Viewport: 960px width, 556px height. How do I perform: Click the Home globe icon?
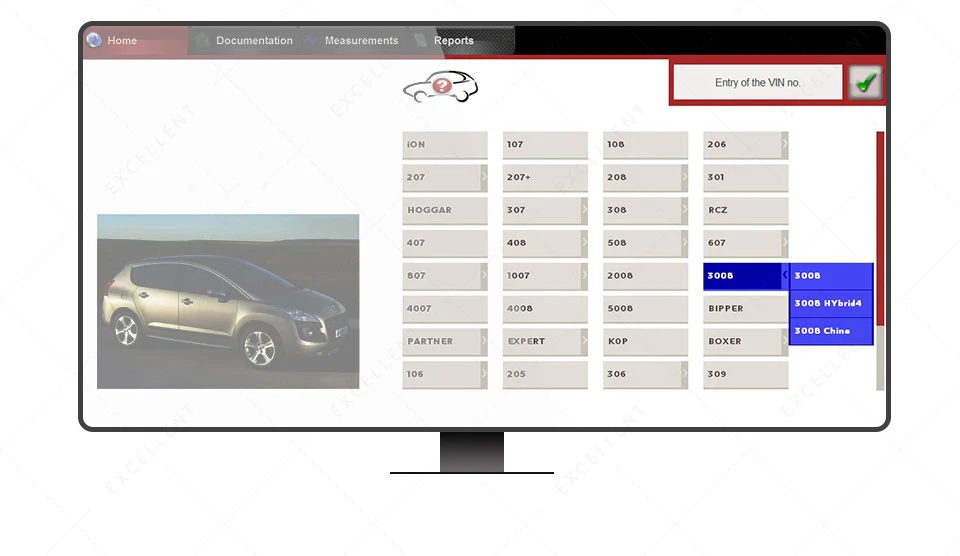click(94, 40)
